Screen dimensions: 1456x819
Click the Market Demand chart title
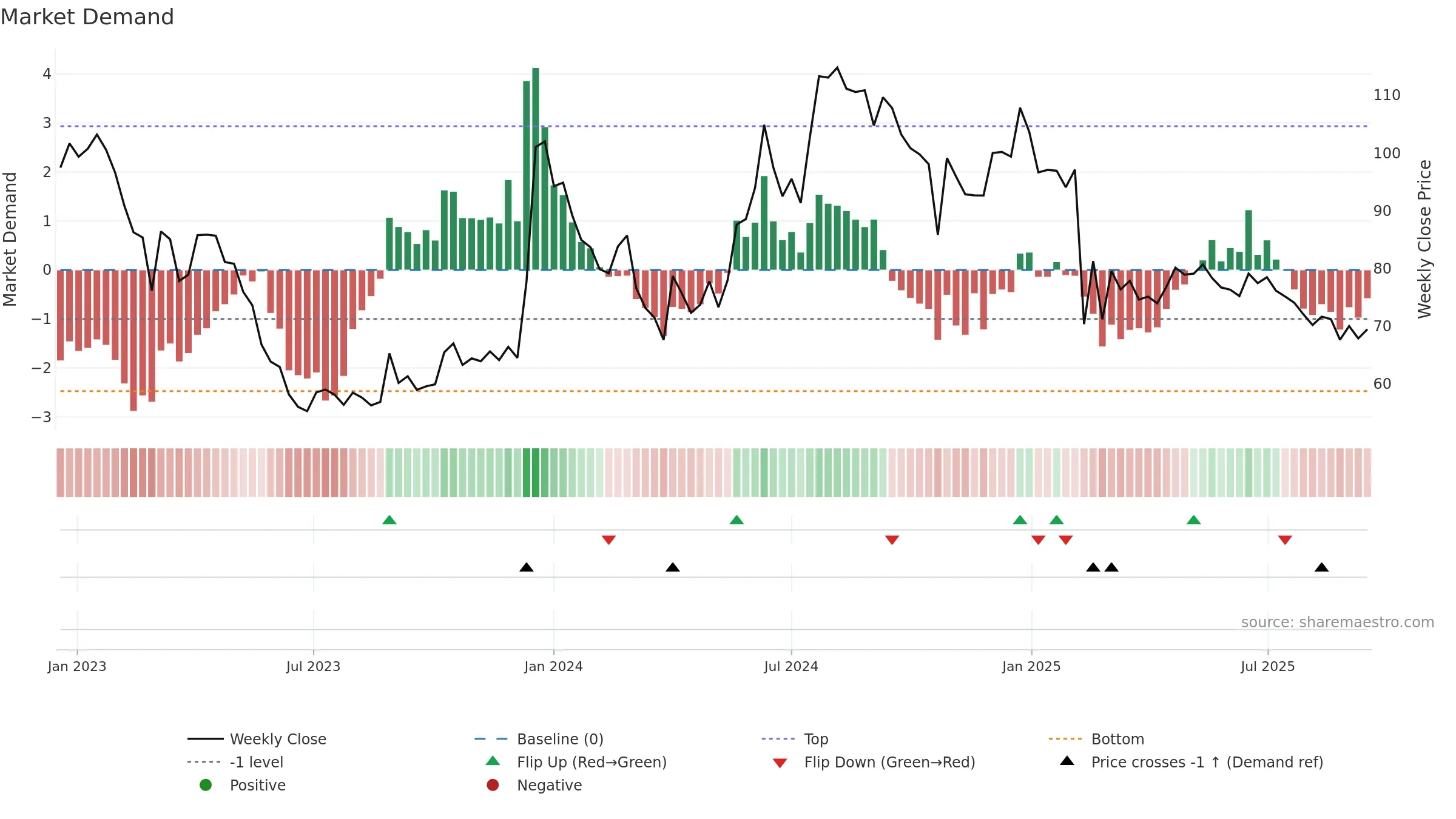(x=87, y=17)
